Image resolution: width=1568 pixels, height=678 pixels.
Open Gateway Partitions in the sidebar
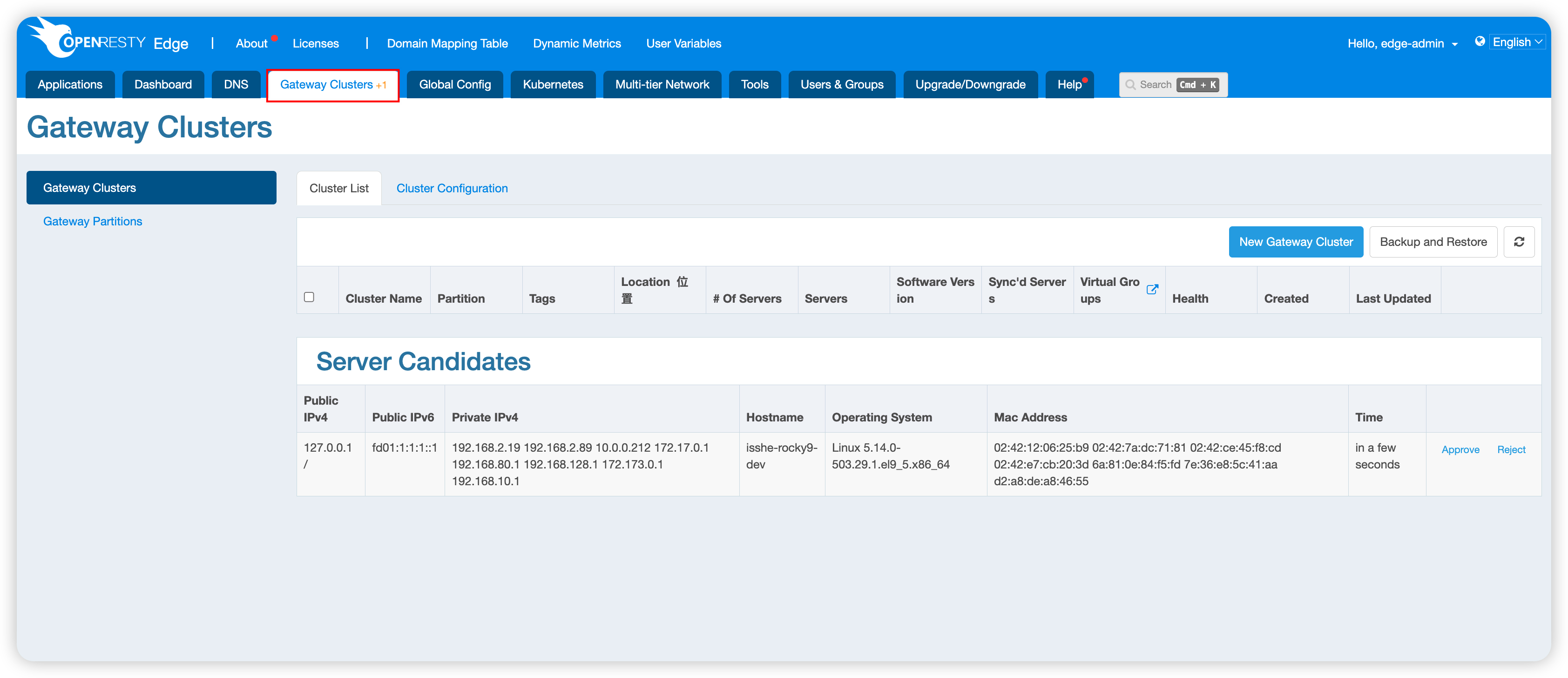(x=93, y=221)
